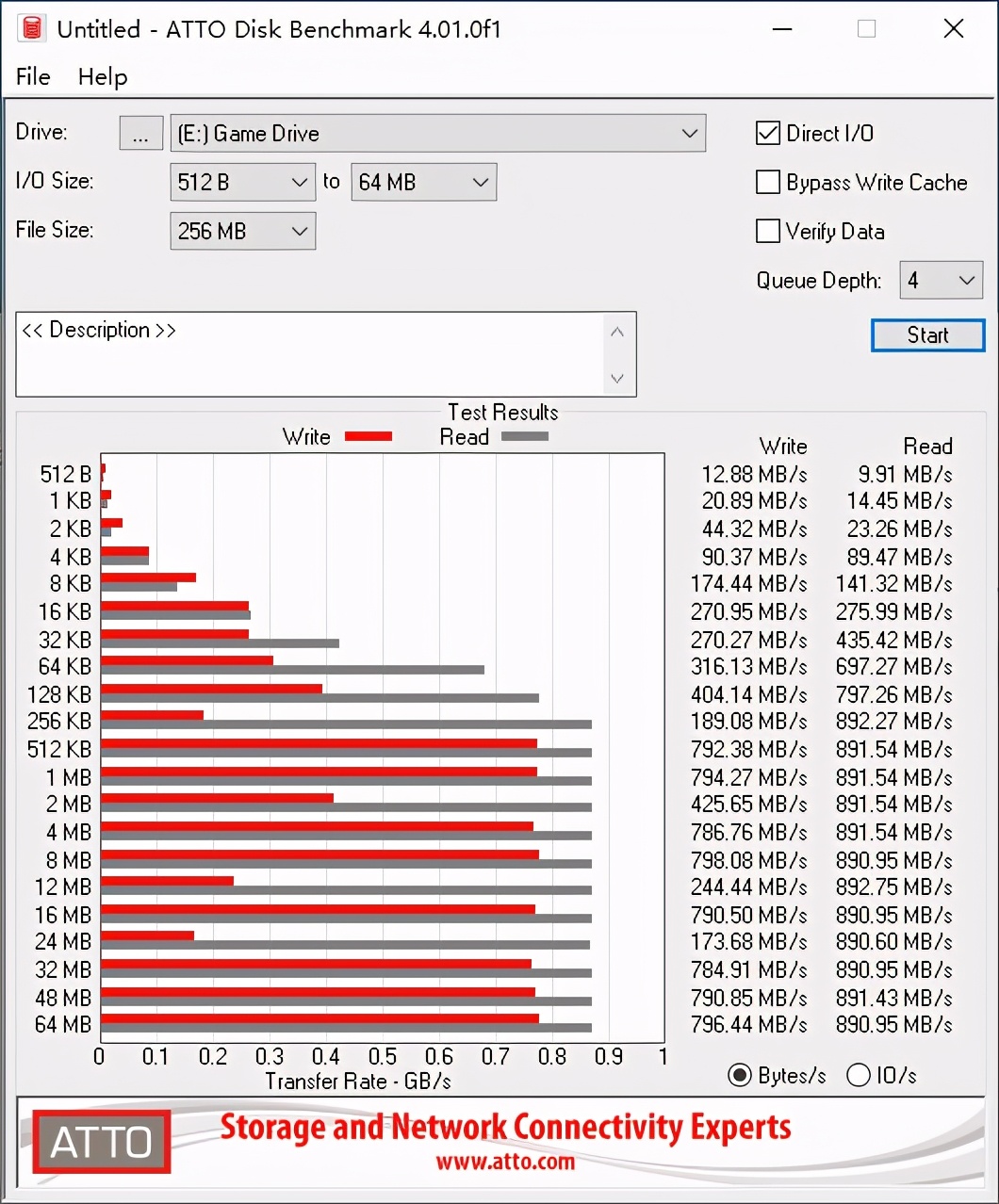The width and height of the screenshot is (999, 1204).
Task: Click the 64 KB read value 697.27 MB/s
Action: click(x=893, y=666)
